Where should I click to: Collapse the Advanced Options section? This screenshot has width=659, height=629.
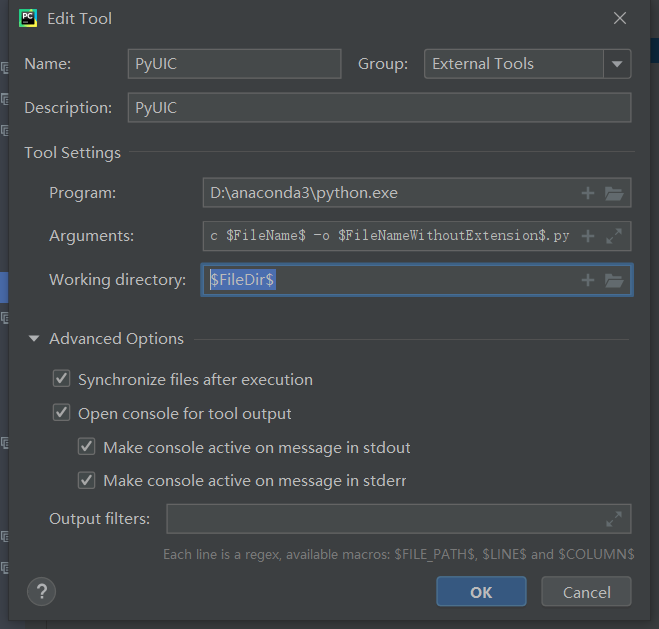point(36,339)
